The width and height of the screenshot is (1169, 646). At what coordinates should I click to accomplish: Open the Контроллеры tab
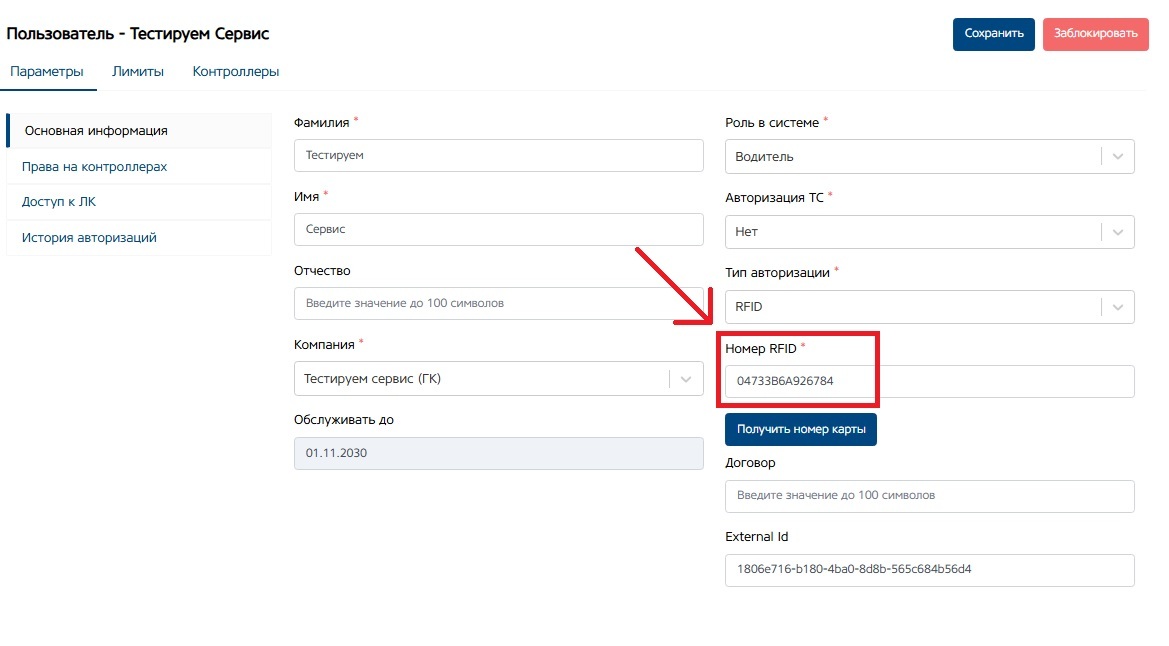[236, 72]
